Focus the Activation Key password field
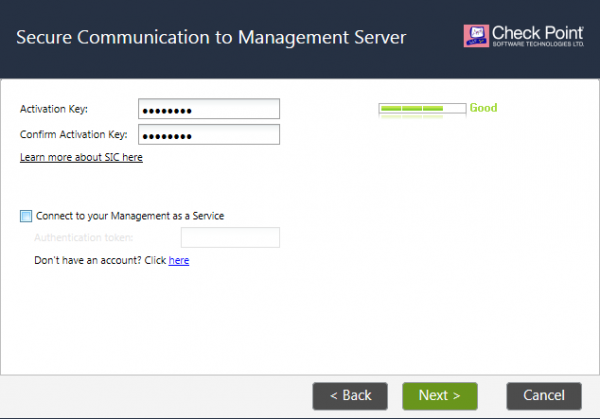 point(208,109)
